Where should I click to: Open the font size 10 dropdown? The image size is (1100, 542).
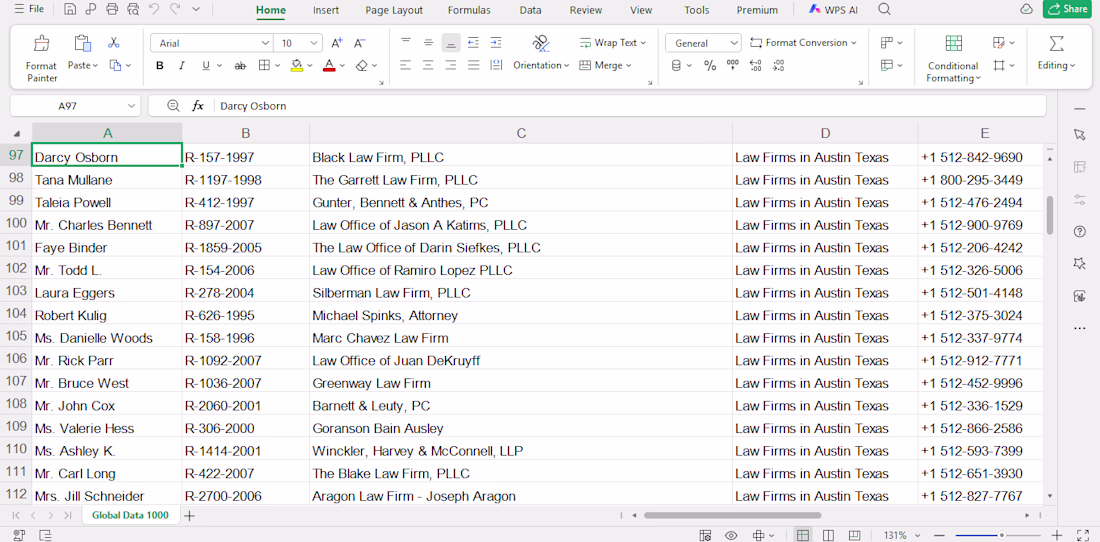[314, 43]
